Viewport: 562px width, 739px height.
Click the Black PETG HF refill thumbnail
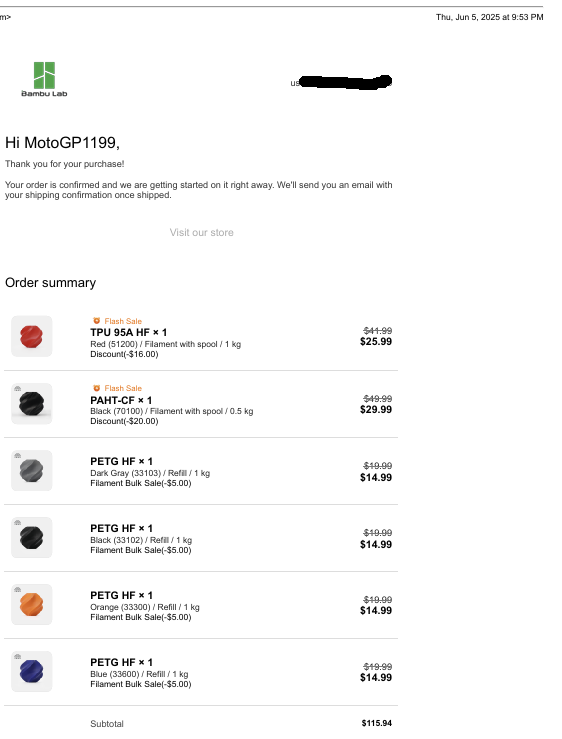point(32,538)
